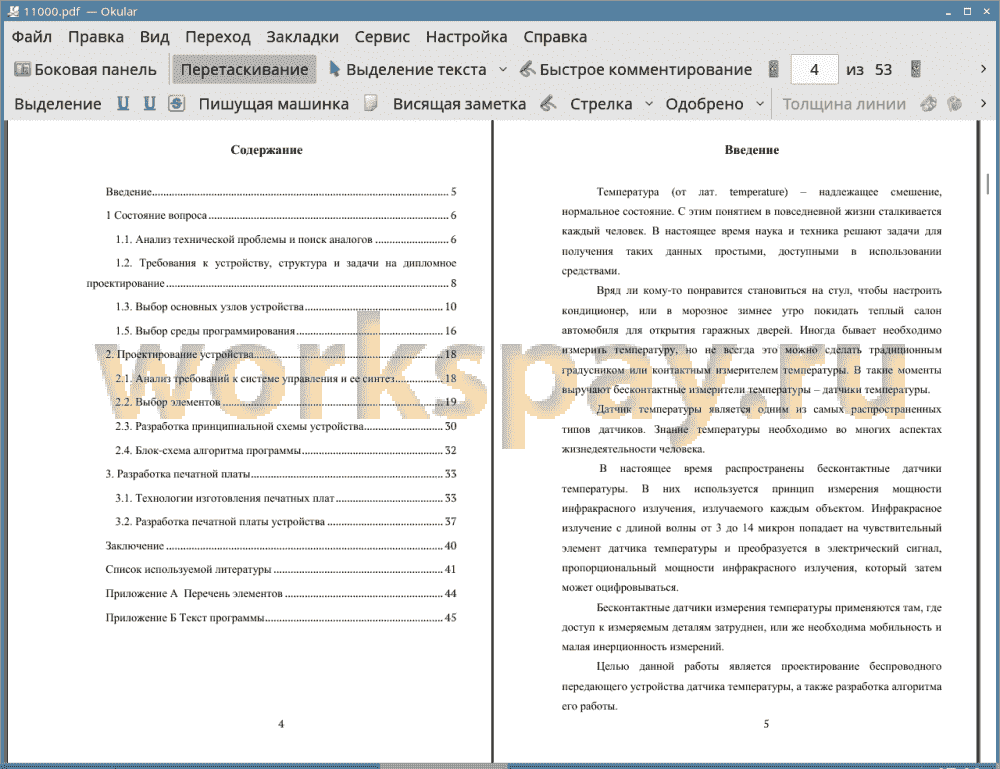Open the Переход menu
Image resolution: width=1000 pixels, height=769 pixels.
(217, 37)
